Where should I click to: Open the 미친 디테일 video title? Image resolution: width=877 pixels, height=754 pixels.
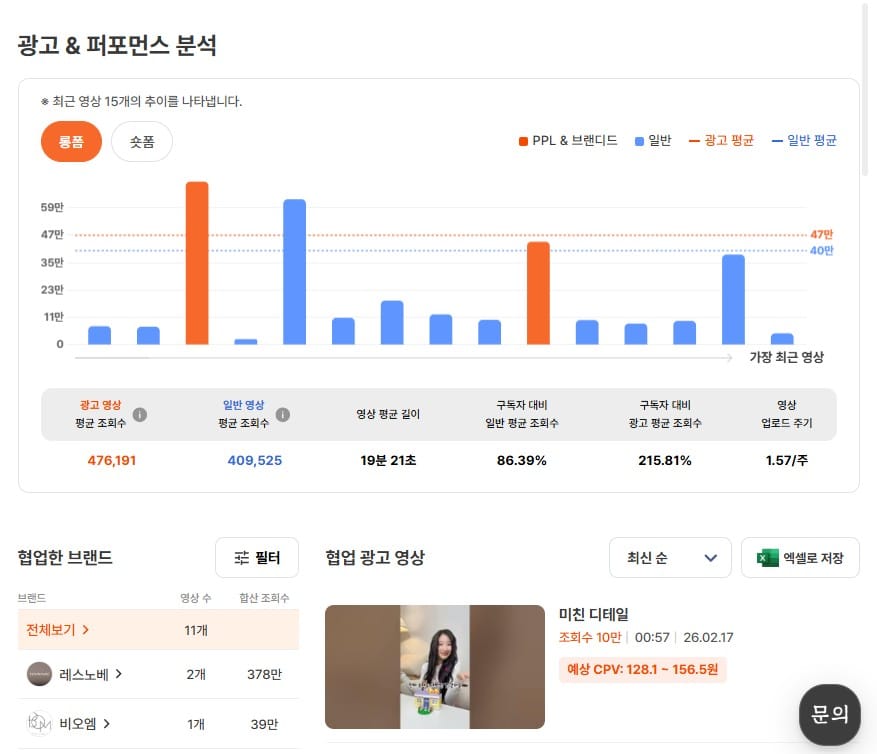pos(596,614)
